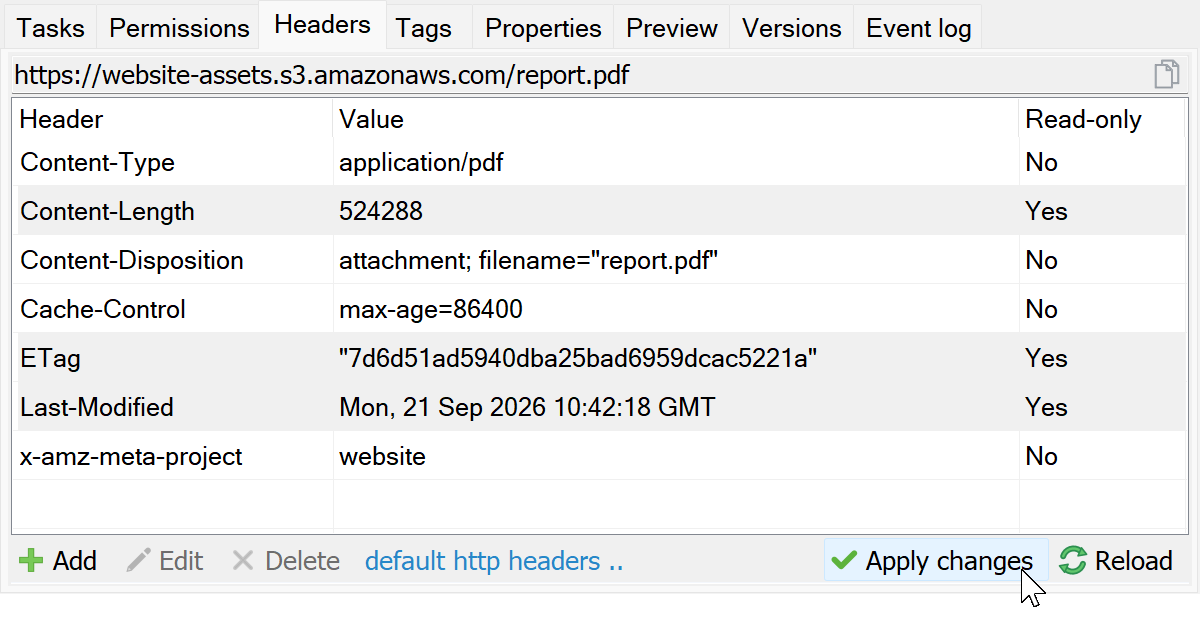Go to the Tags tab
1200x638 pixels.
pyautogui.click(x=424, y=29)
